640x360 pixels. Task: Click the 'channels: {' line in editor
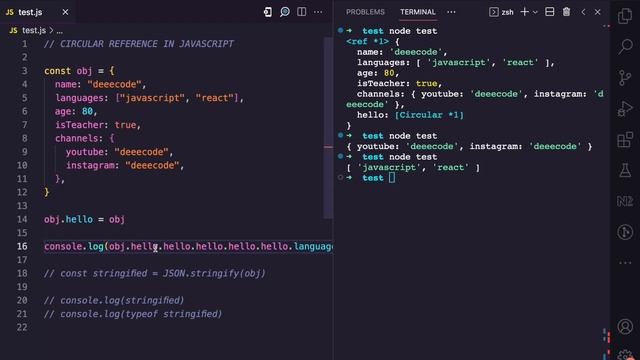pyautogui.click(x=84, y=138)
